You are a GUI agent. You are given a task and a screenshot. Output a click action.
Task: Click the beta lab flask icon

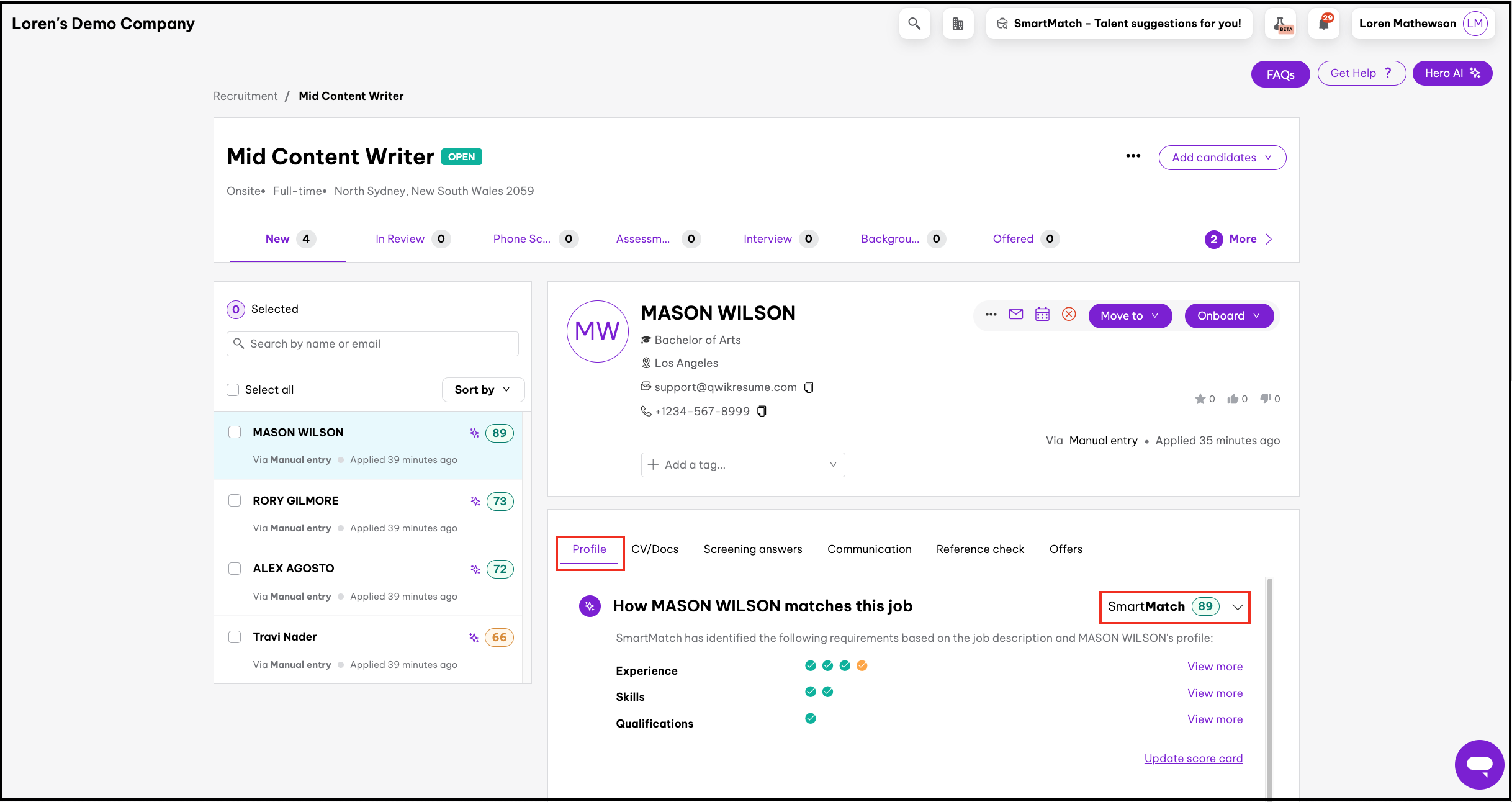point(1280,24)
